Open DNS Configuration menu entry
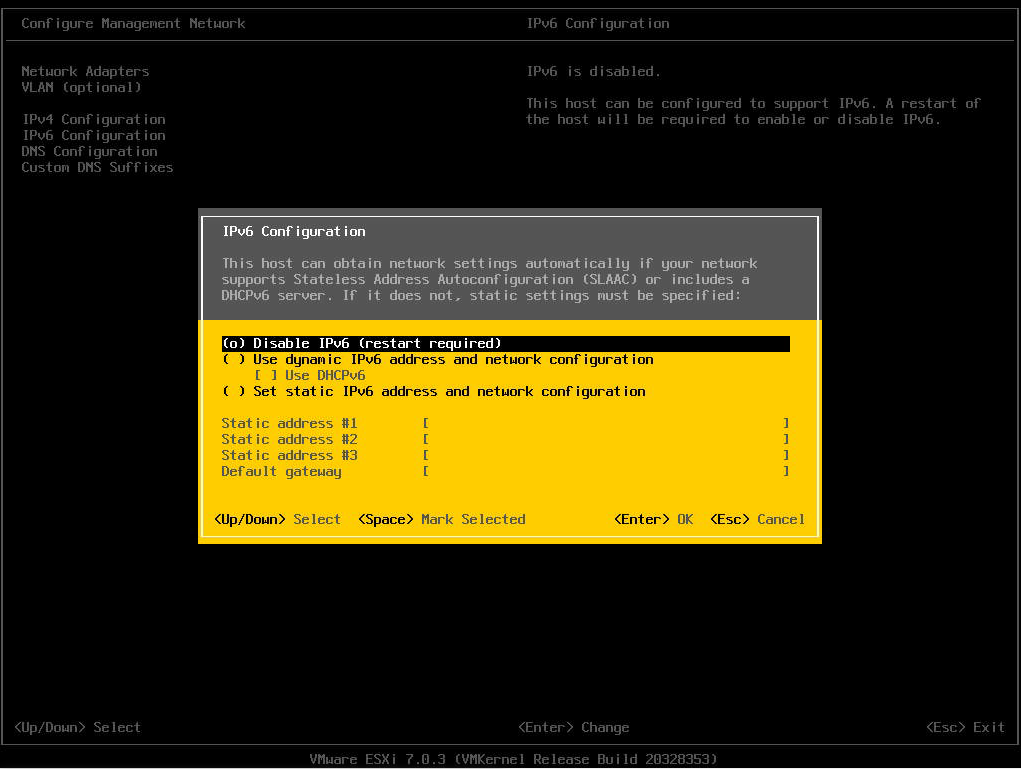The width and height of the screenshot is (1021, 769). (x=89, y=151)
